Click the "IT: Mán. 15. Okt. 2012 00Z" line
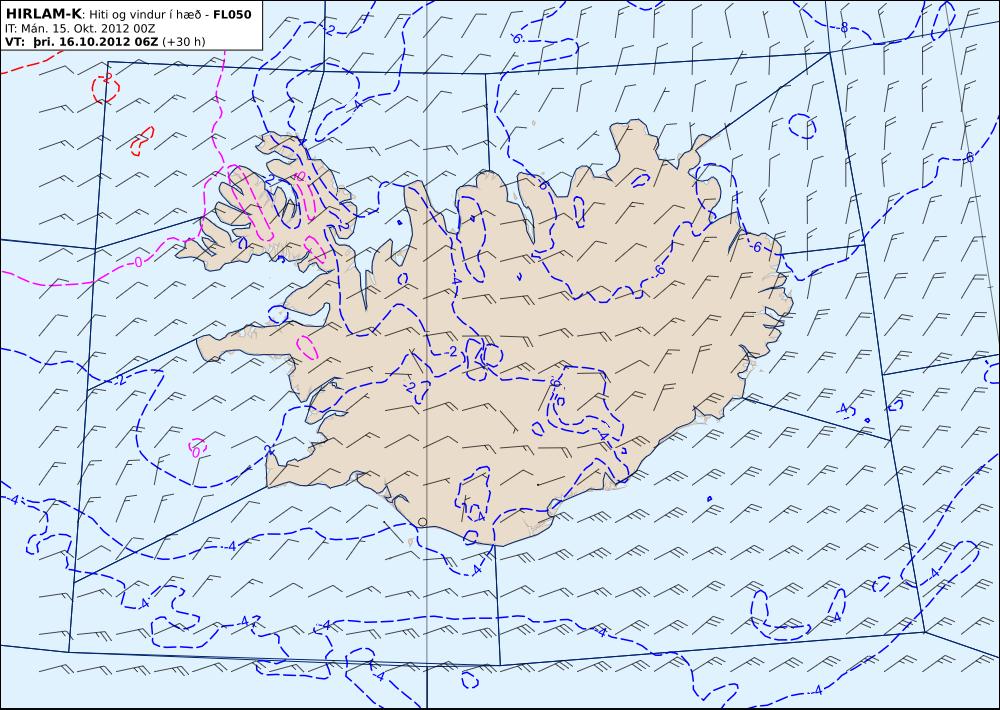The width and height of the screenshot is (1000, 710). tap(80, 29)
